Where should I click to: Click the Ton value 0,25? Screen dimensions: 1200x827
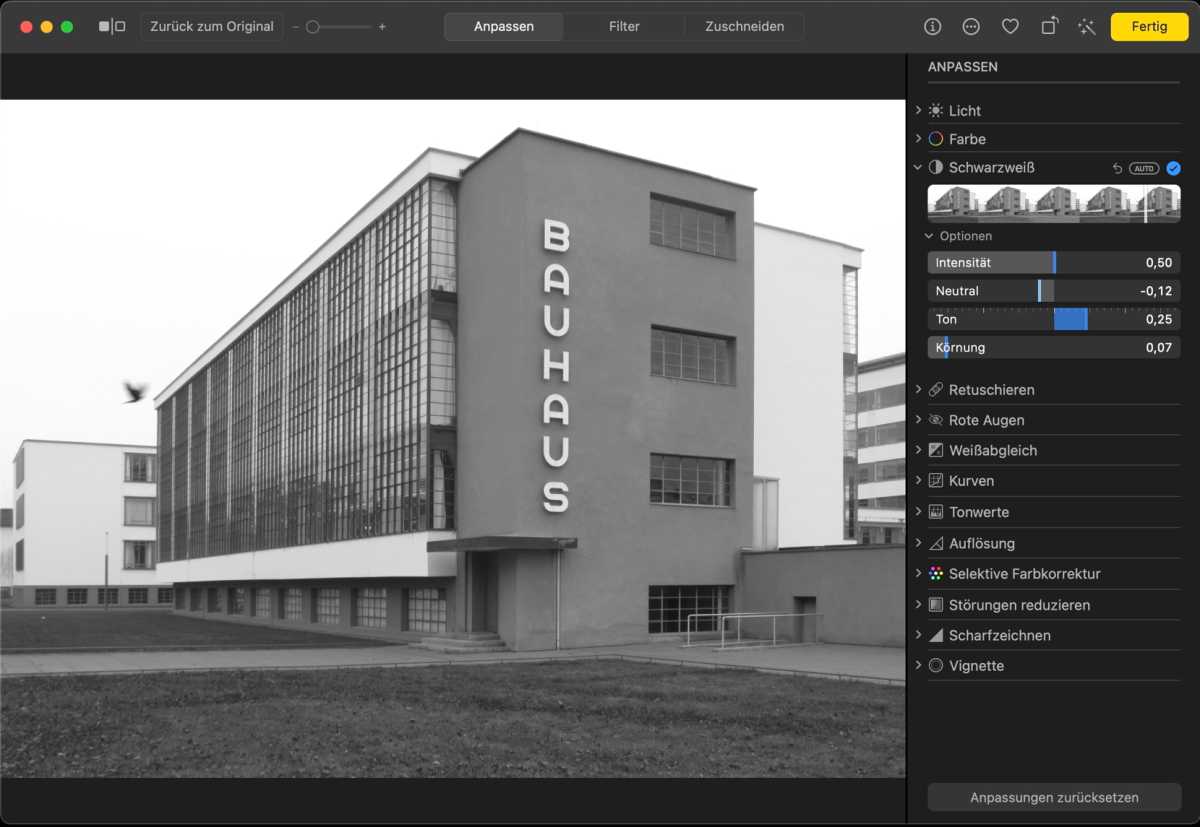click(1159, 319)
